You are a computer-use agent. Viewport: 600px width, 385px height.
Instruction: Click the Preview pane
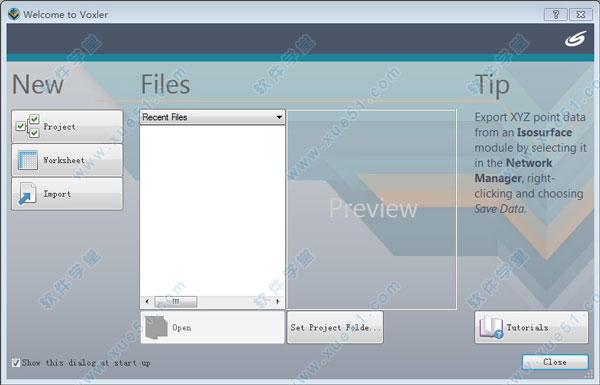(x=372, y=209)
